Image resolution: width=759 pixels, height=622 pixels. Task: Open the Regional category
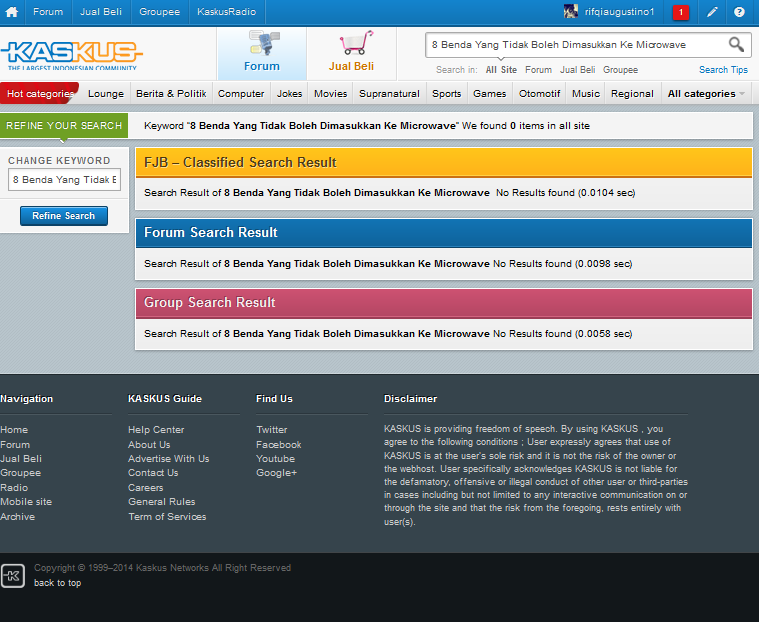pyautogui.click(x=632, y=93)
